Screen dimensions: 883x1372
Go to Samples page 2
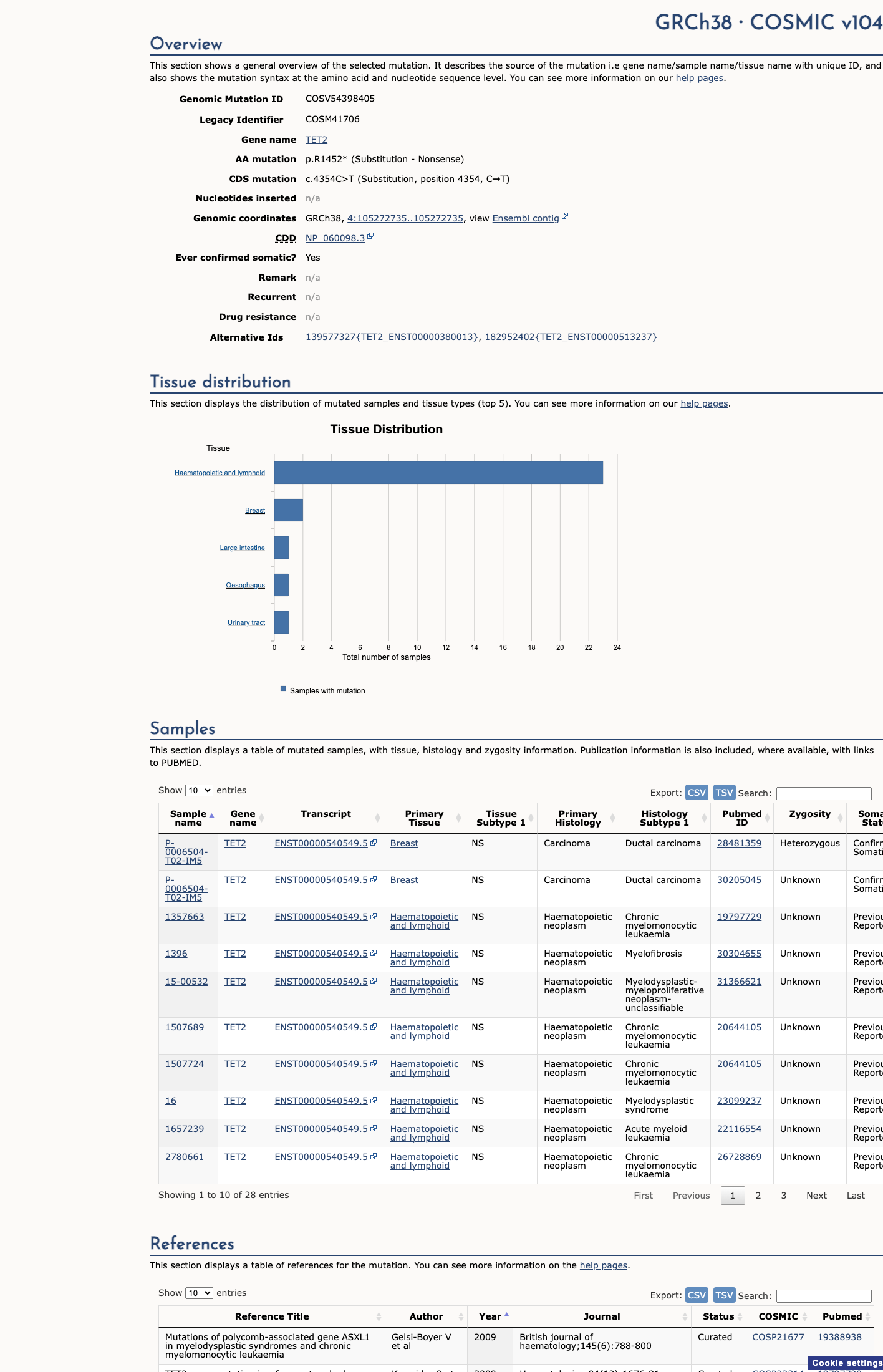[758, 1196]
